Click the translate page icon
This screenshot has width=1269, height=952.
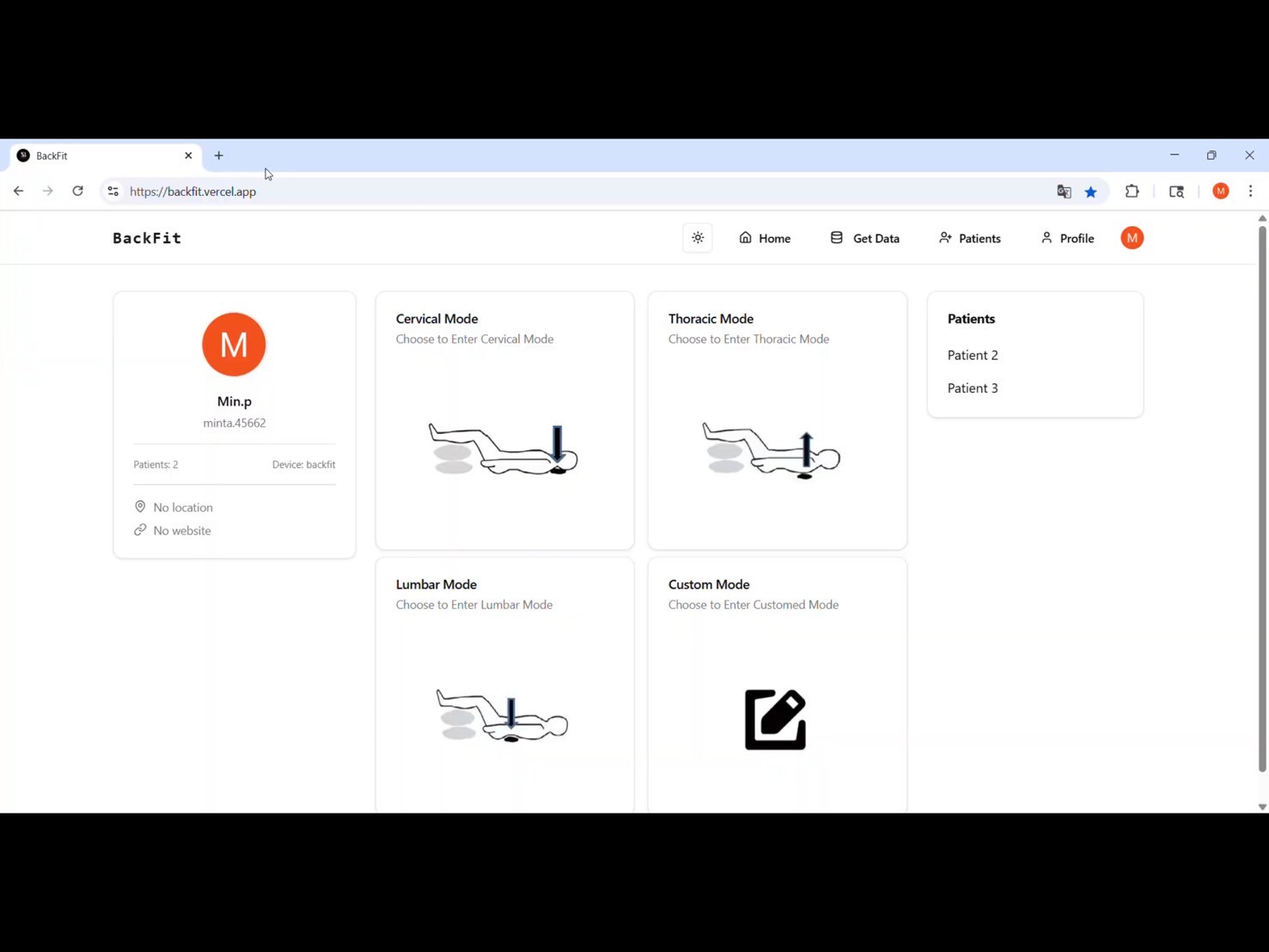tap(1064, 192)
